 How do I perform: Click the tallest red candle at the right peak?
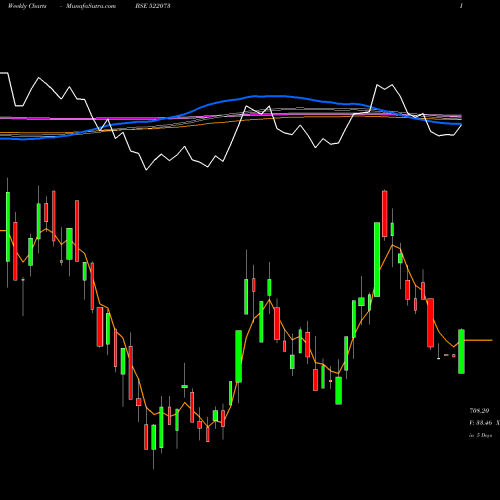[385, 214]
